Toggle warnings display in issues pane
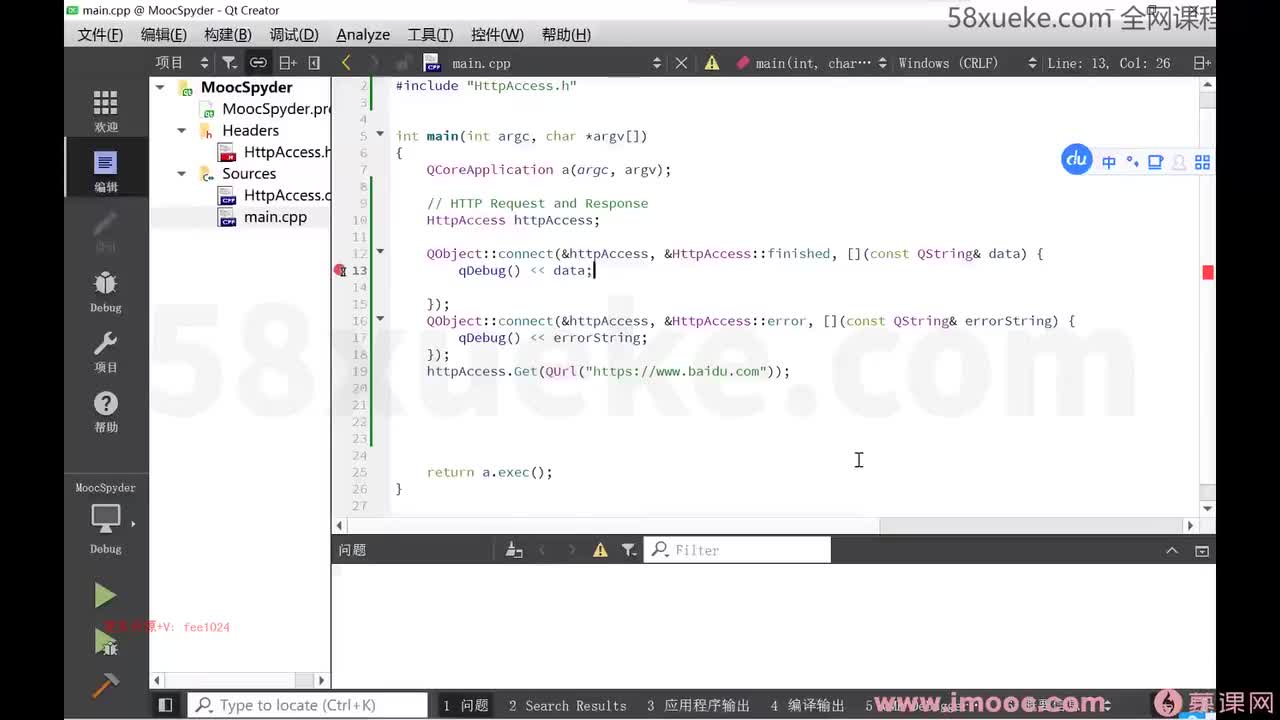The height and width of the screenshot is (720, 1280). pos(600,550)
